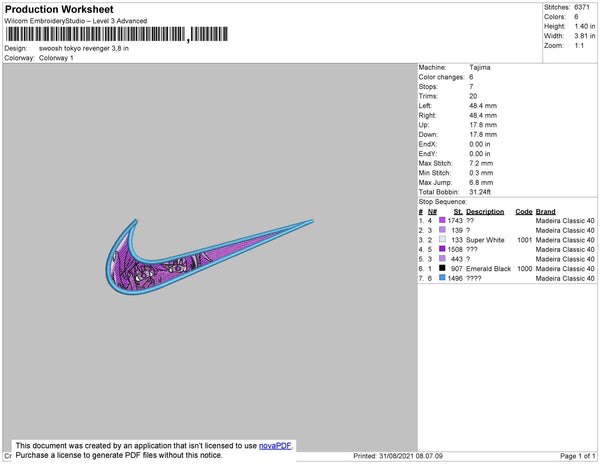Screen dimensions: 600x464
Task: Select the 'Page 1 of 1' footer
Action: [578, 456]
